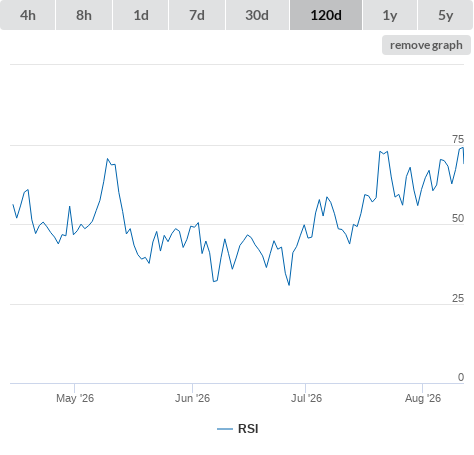
Task: Switch to the 30d time range
Action: [257, 15]
